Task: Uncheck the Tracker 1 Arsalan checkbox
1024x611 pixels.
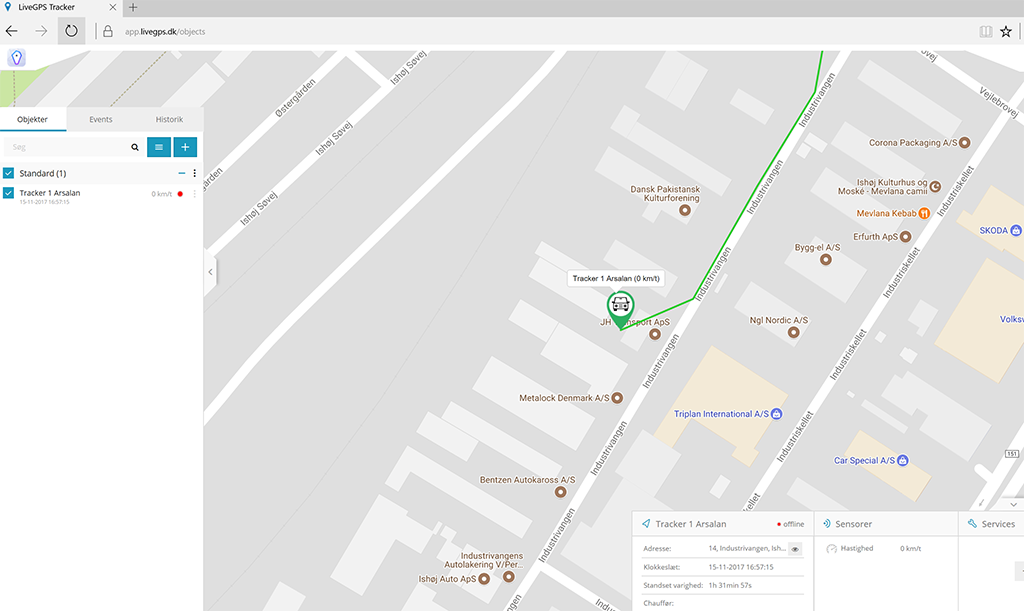Action: pyautogui.click(x=8, y=193)
